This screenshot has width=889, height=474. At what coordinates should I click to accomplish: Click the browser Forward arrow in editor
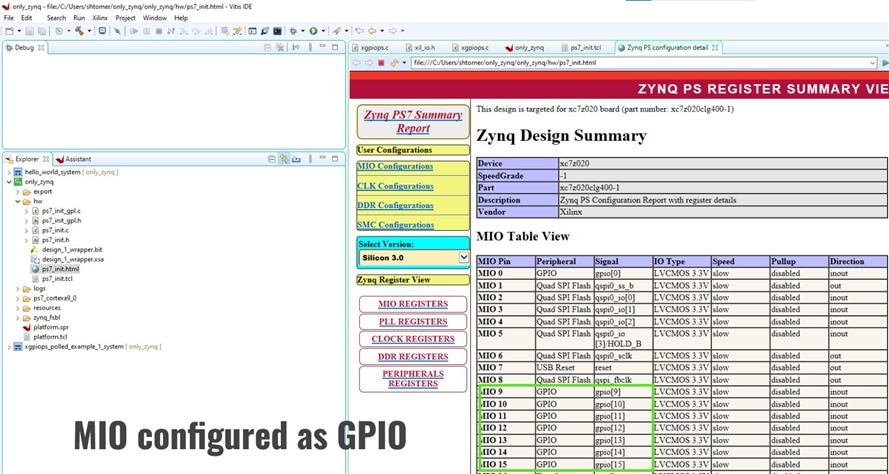pos(369,63)
